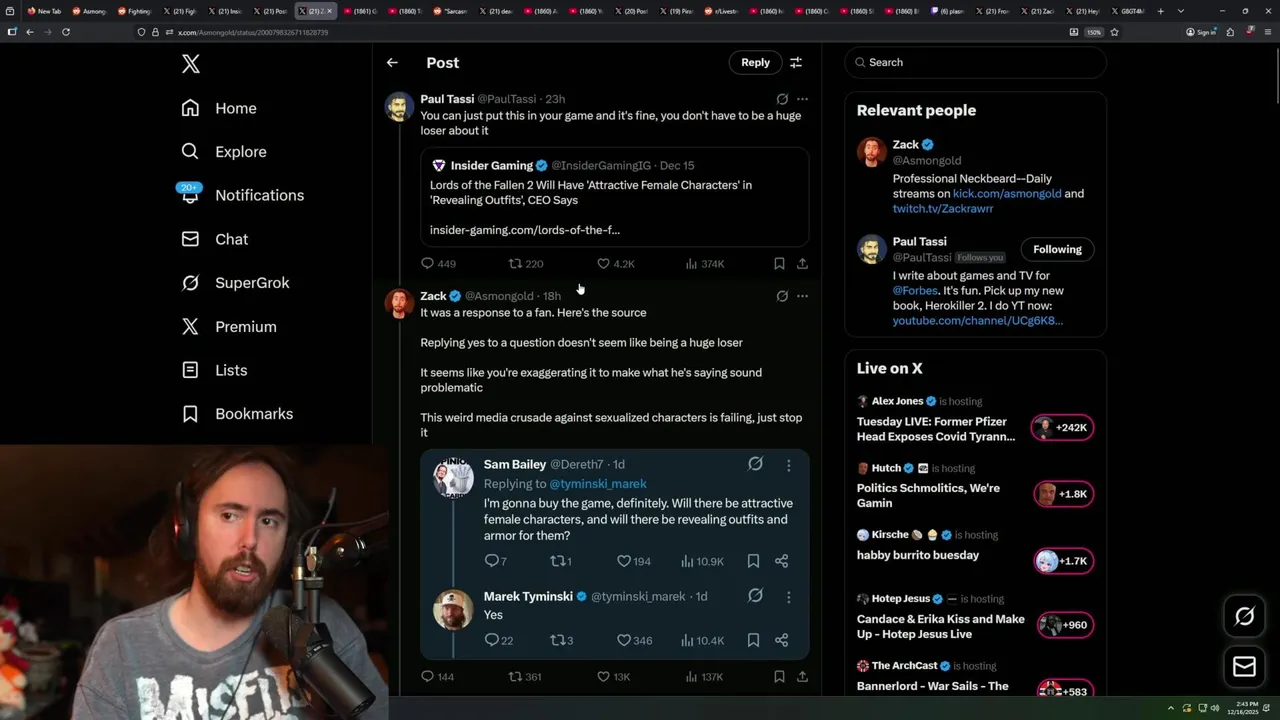The height and width of the screenshot is (720, 1280).
Task: Open Notifications in the sidebar
Action: [241, 195]
